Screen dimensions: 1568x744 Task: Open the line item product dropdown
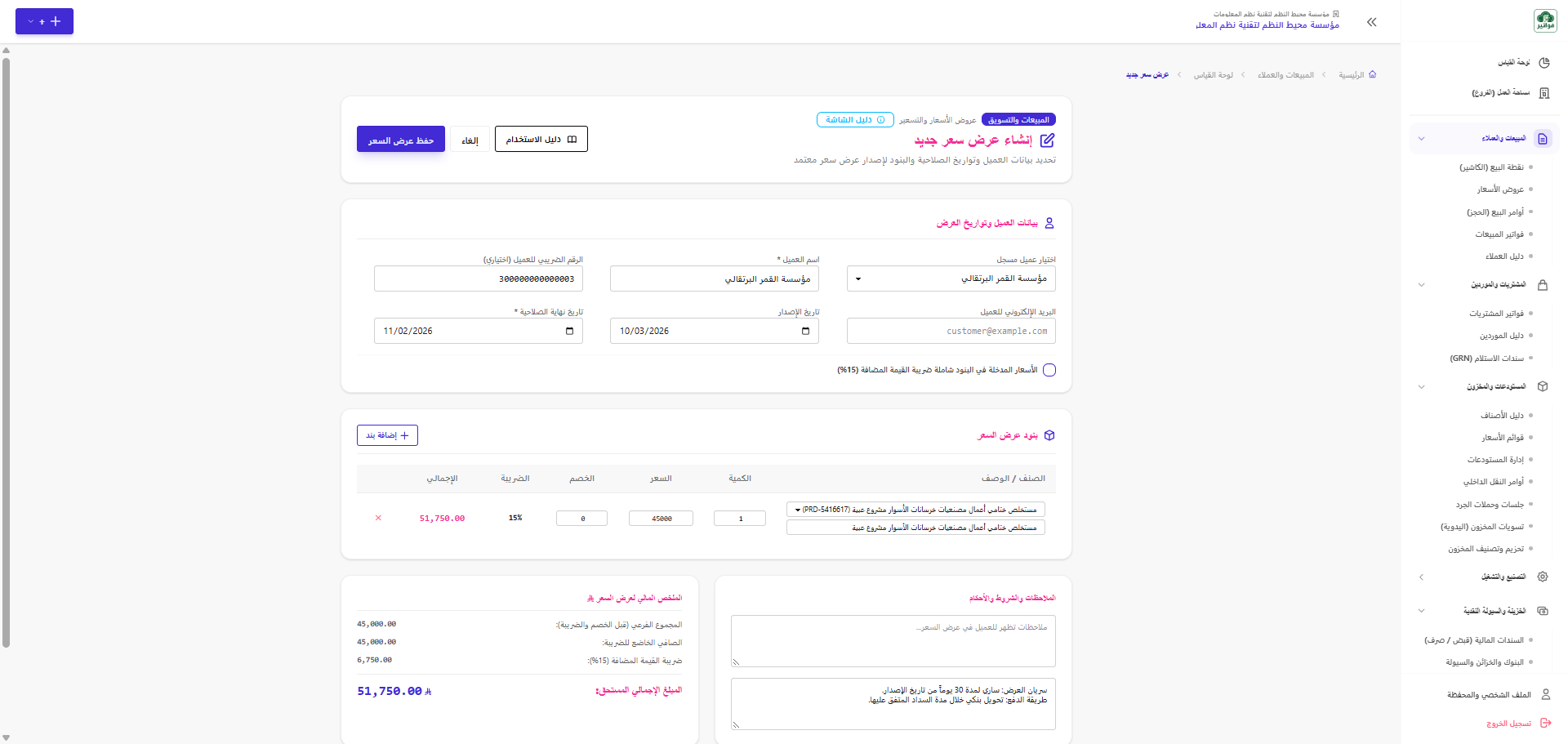(915, 510)
